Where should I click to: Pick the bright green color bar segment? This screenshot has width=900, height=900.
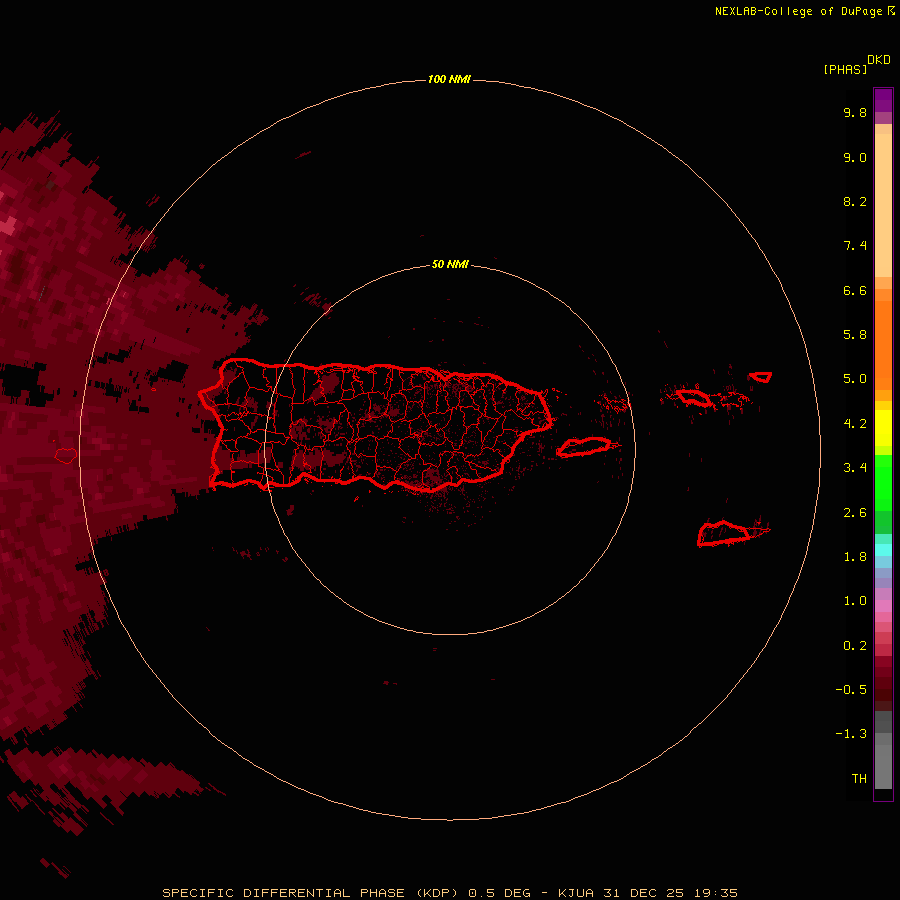[x=883, y=483]
